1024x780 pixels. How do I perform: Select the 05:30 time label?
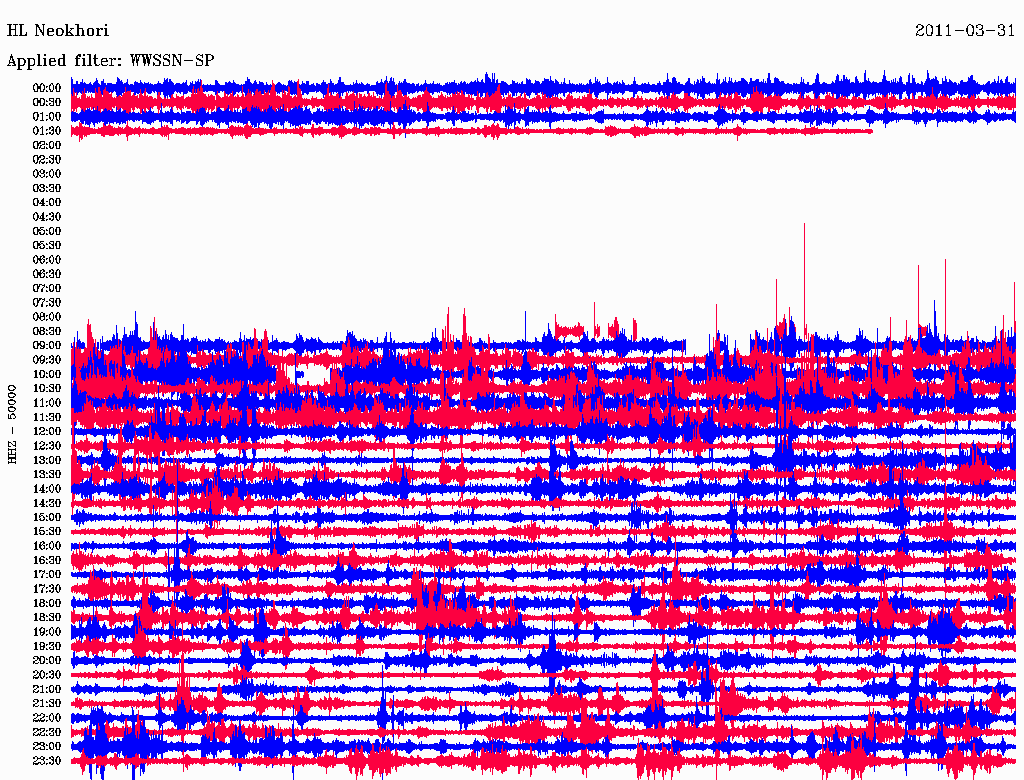pos(46,245)
